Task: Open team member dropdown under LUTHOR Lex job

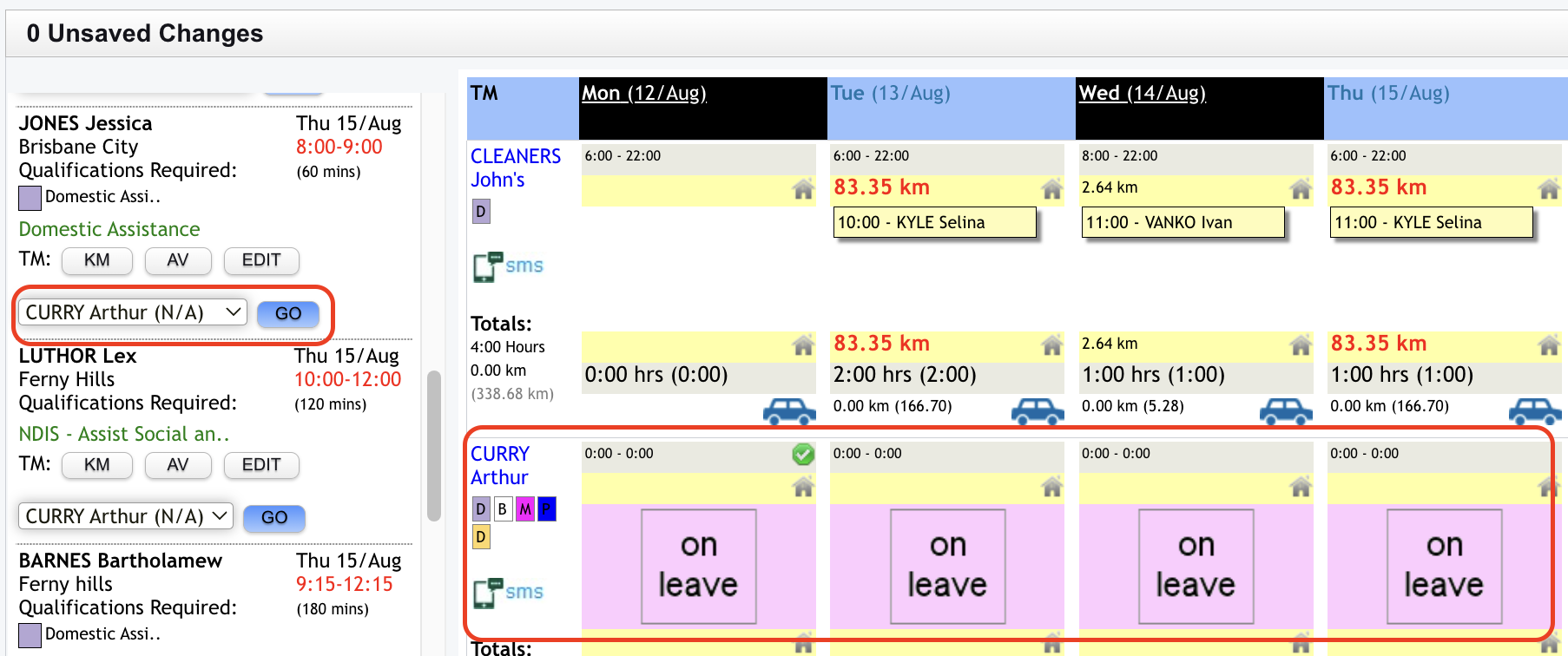Action: [x=126, y=516]
